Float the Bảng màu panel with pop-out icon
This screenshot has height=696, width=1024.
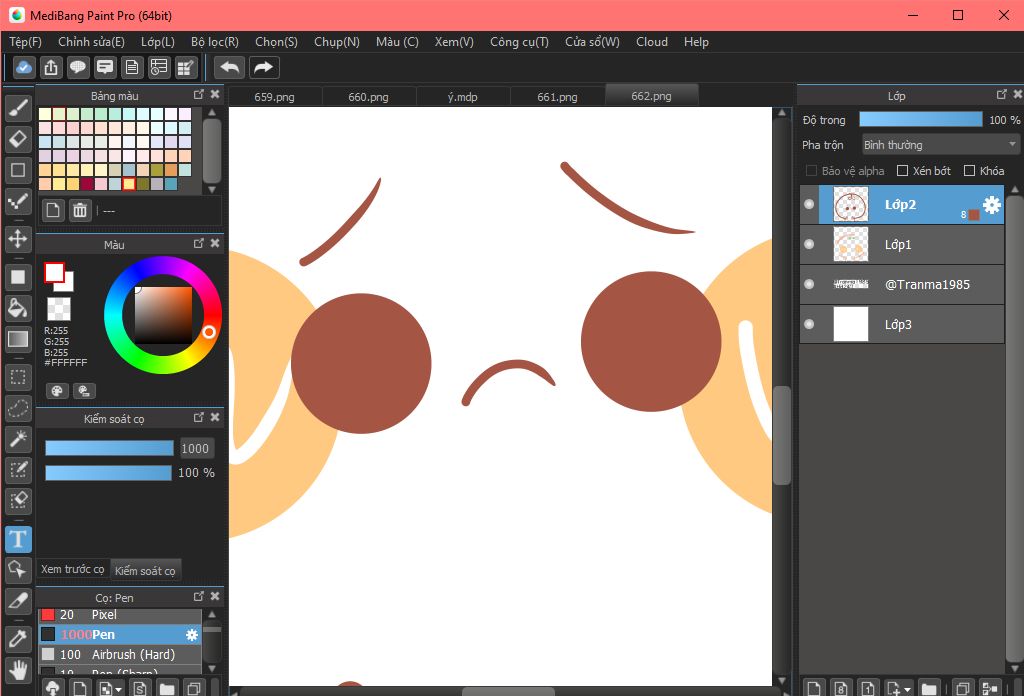199,95
